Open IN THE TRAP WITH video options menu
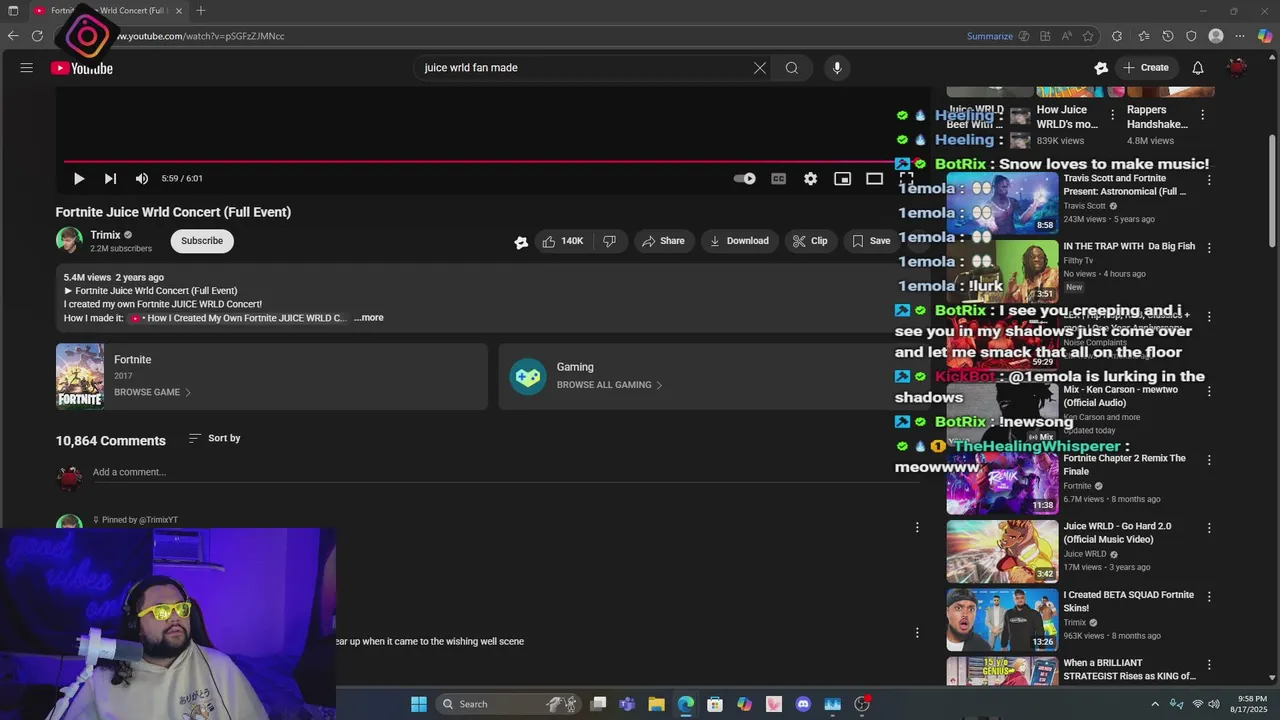Screen dimensions: 1280x720 [1209, 248]
